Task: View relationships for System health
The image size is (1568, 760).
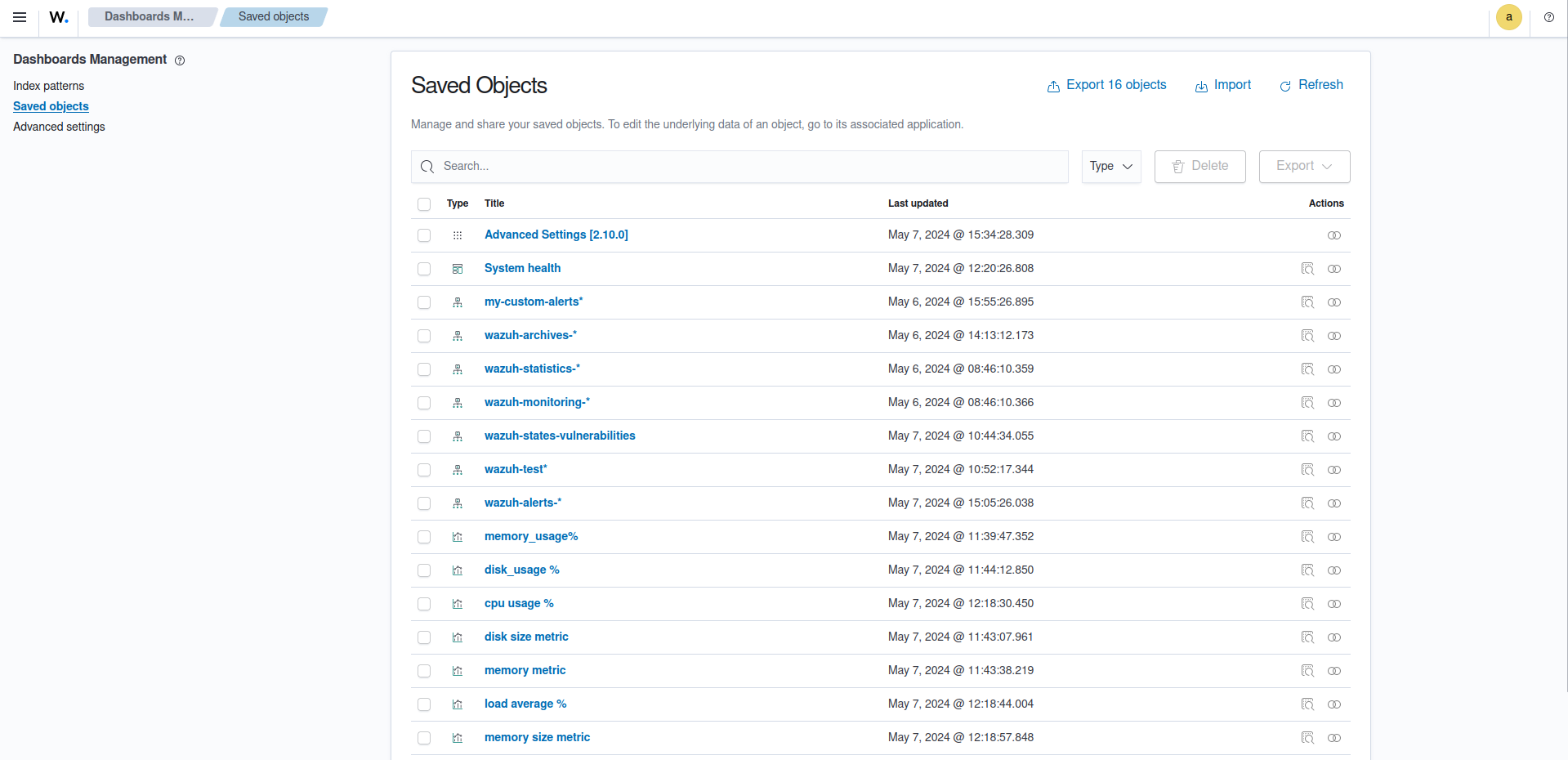Action: coord(1334,269)
